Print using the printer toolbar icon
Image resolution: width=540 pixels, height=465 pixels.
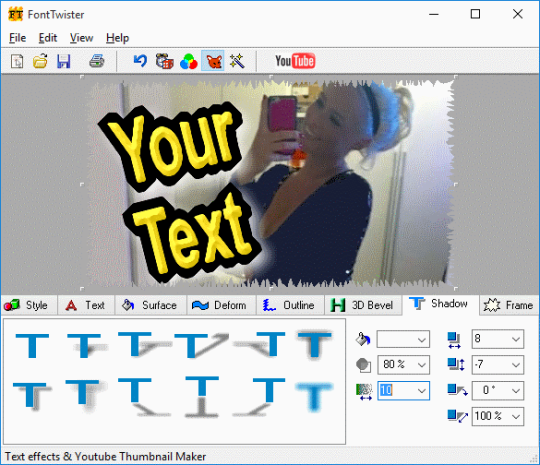[x=97, y=61]
